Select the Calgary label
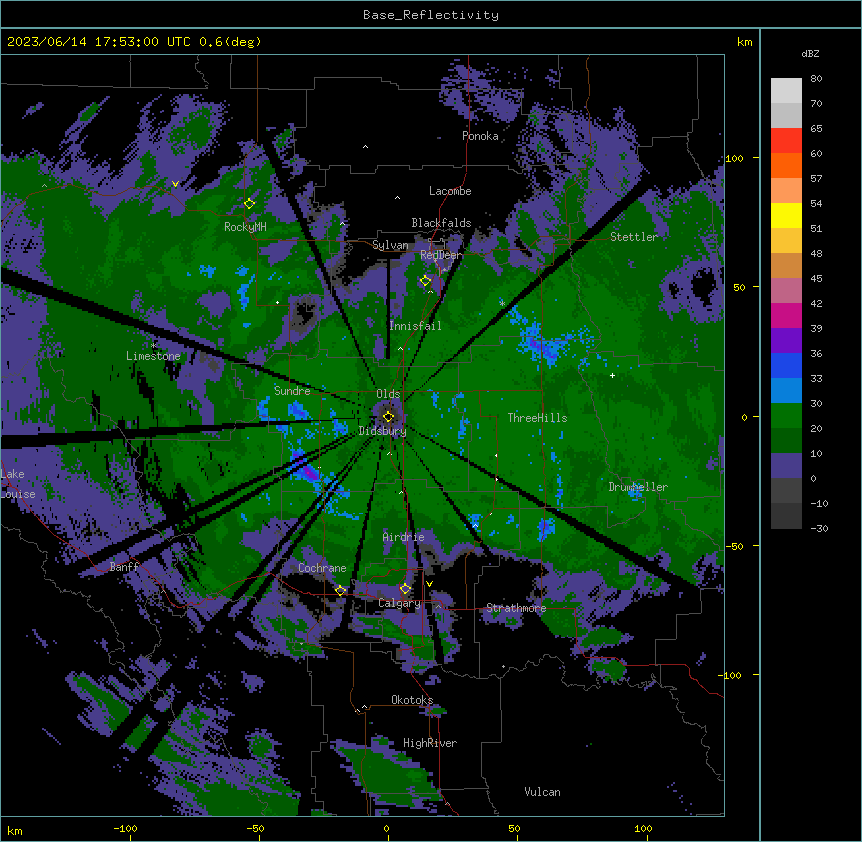 399,603
